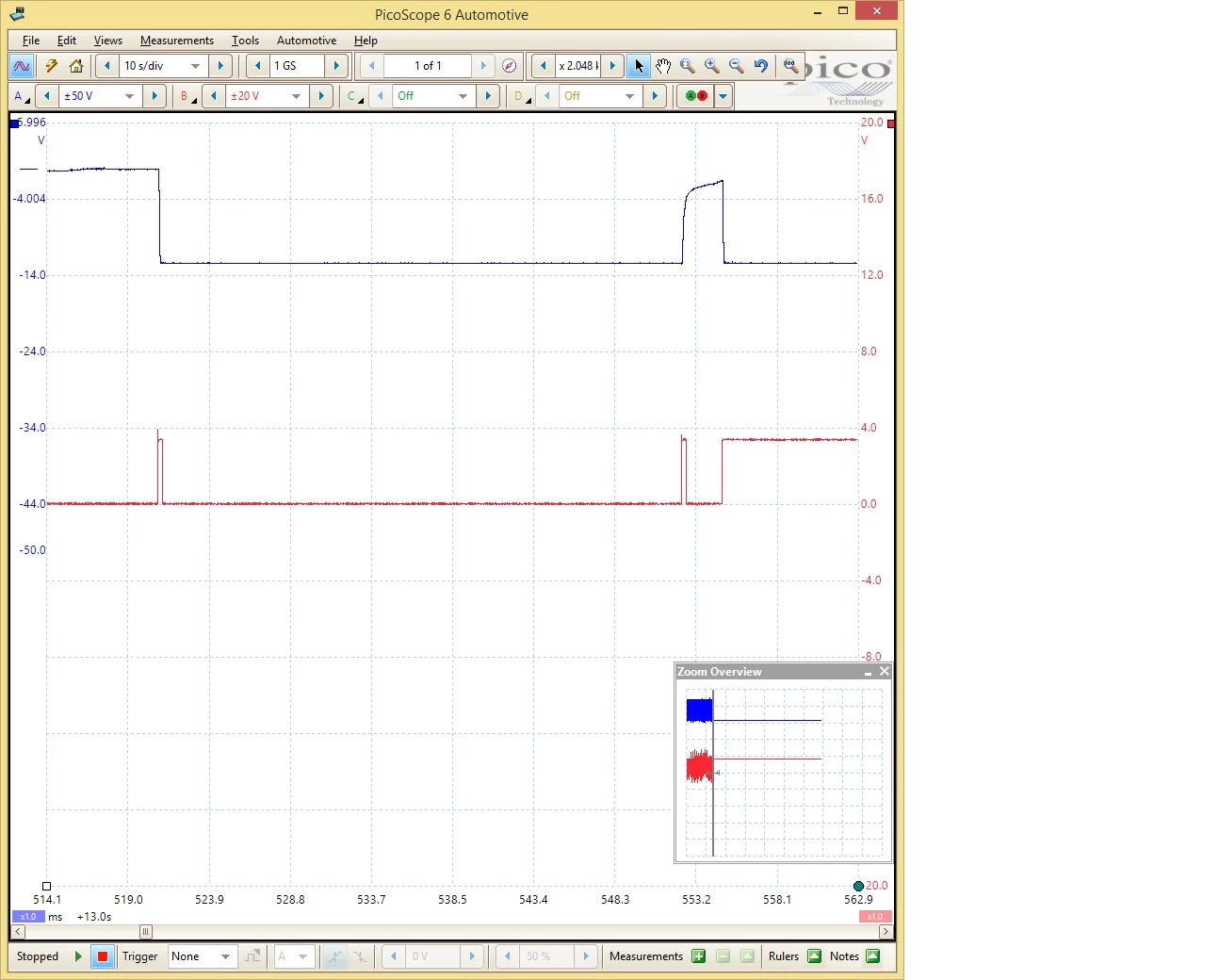Open the Views menu
Screen dimensions: 1219x980
coord(107,41)
